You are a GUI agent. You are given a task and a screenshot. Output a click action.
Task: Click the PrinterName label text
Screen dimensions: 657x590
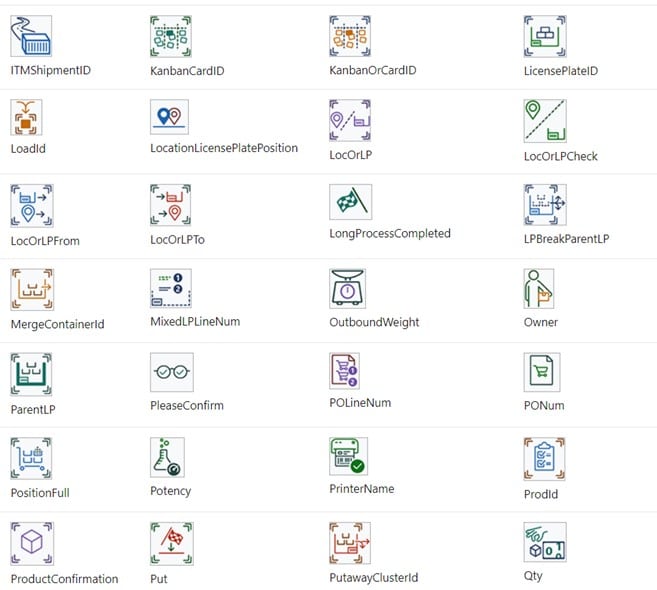click(x=362, y=489)
